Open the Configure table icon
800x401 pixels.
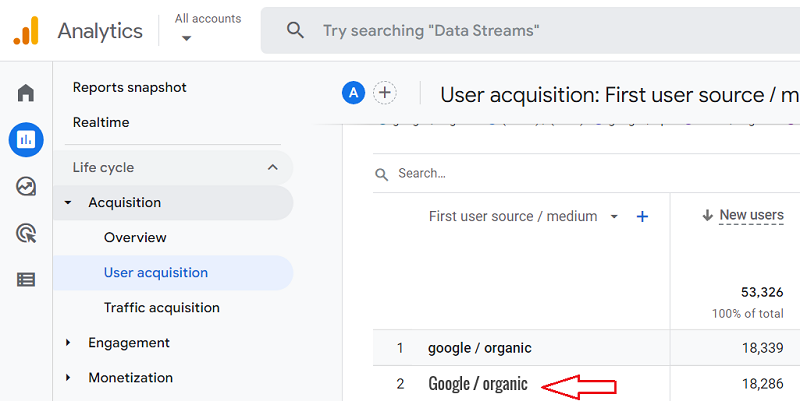tap(26, 280)
